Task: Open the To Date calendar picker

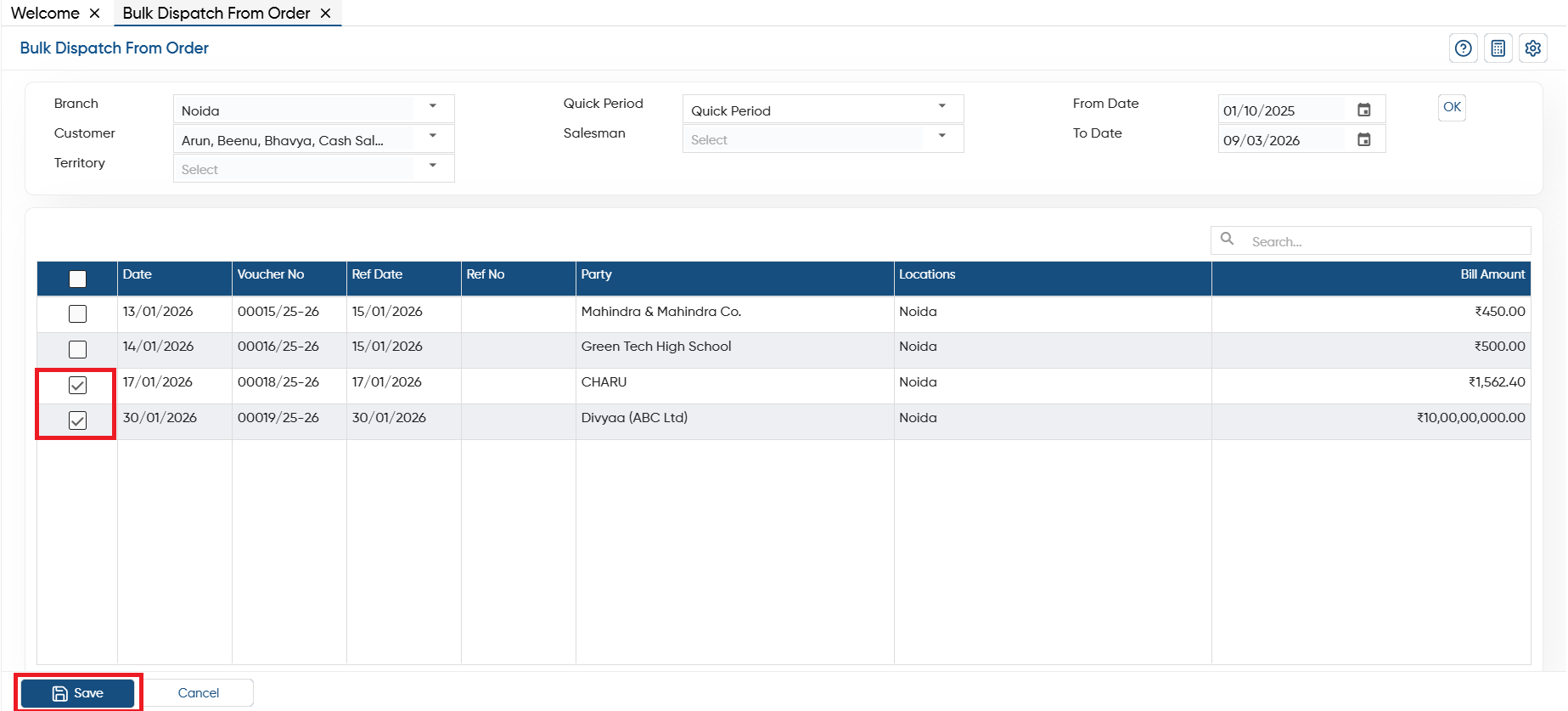Action: pos(1363,139)
